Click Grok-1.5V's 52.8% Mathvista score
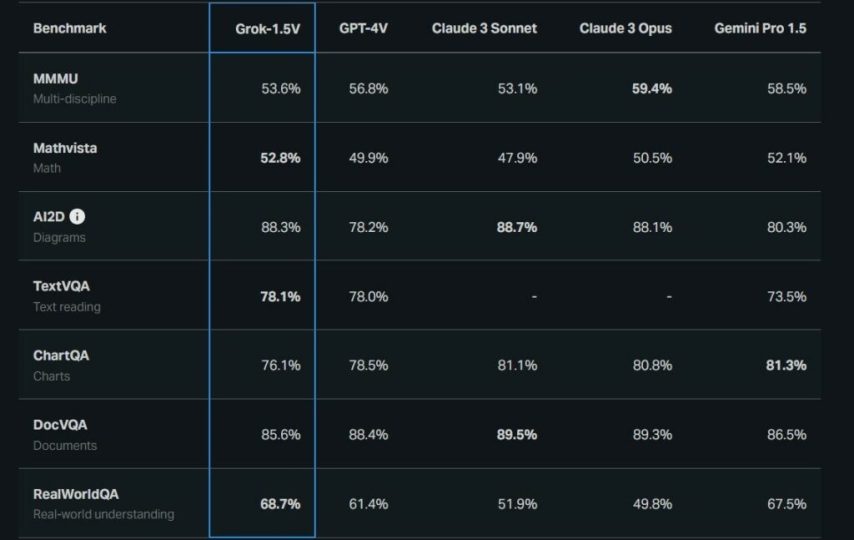This screenshot has width=854, height=540. coord(280,158)
